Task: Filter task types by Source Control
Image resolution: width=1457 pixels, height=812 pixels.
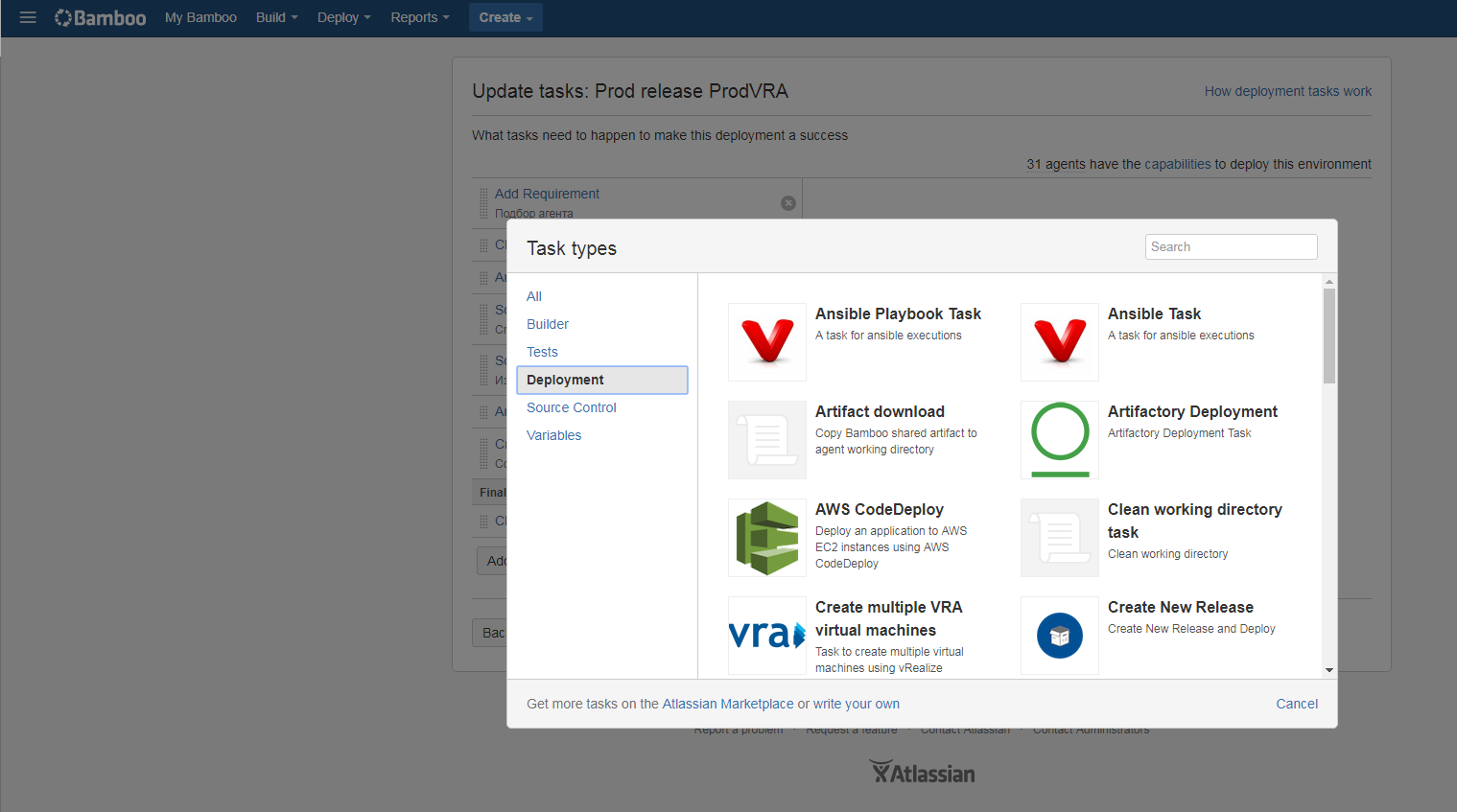Action: coord(572,407)
